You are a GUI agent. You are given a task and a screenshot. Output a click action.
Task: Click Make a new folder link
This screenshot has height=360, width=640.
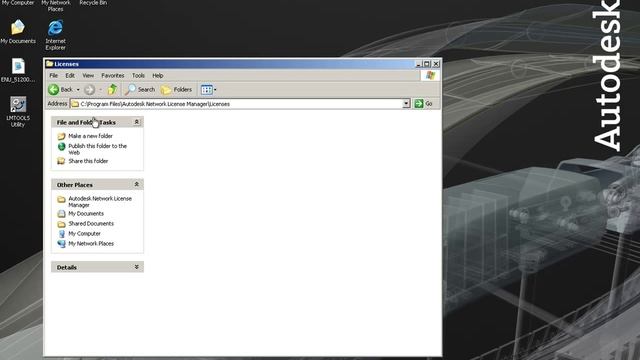[x=90, y=136]
